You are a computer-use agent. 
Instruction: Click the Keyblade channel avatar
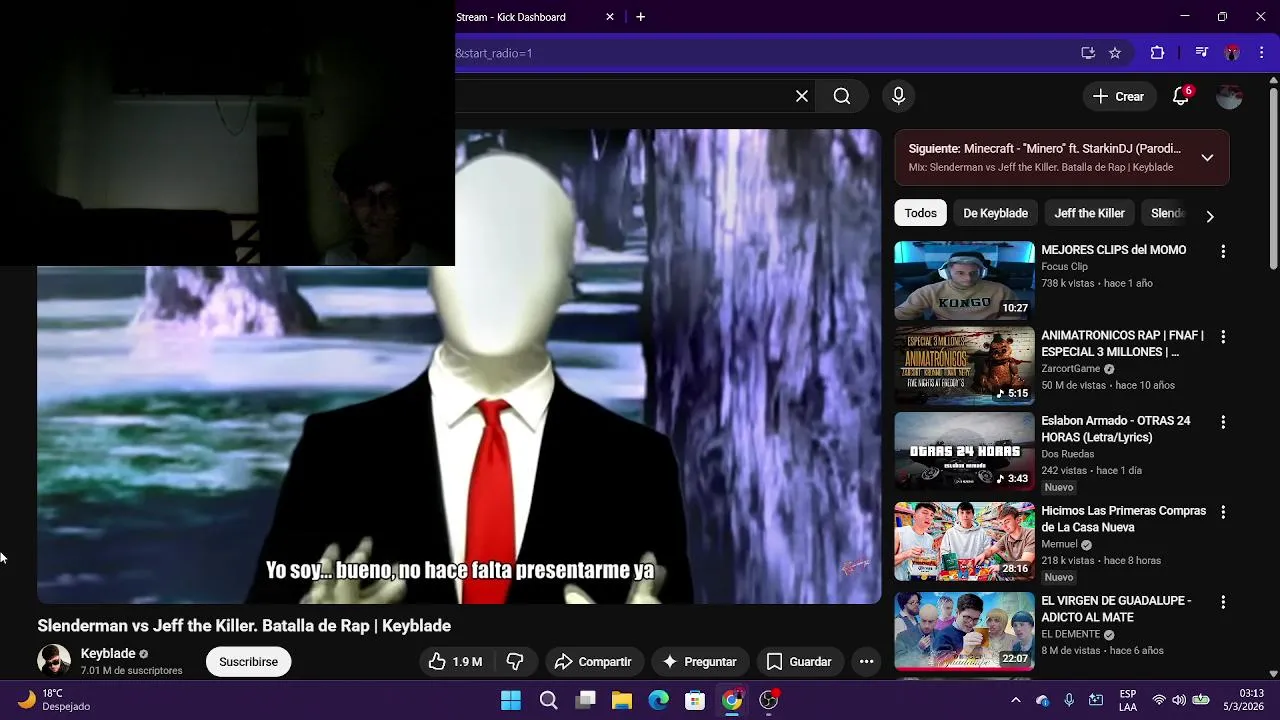click(x=54, y=661)
